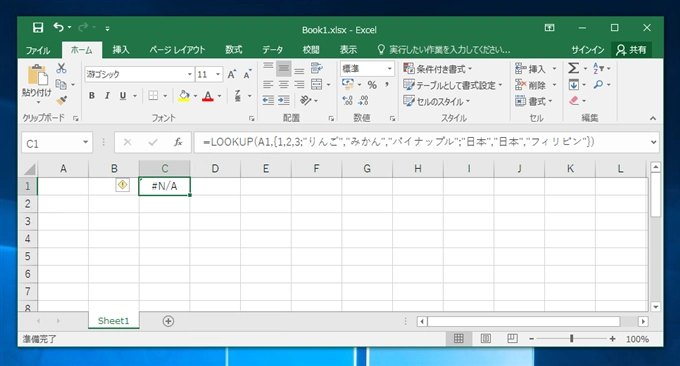Collapse the ribbon chevron

[653, 118]
